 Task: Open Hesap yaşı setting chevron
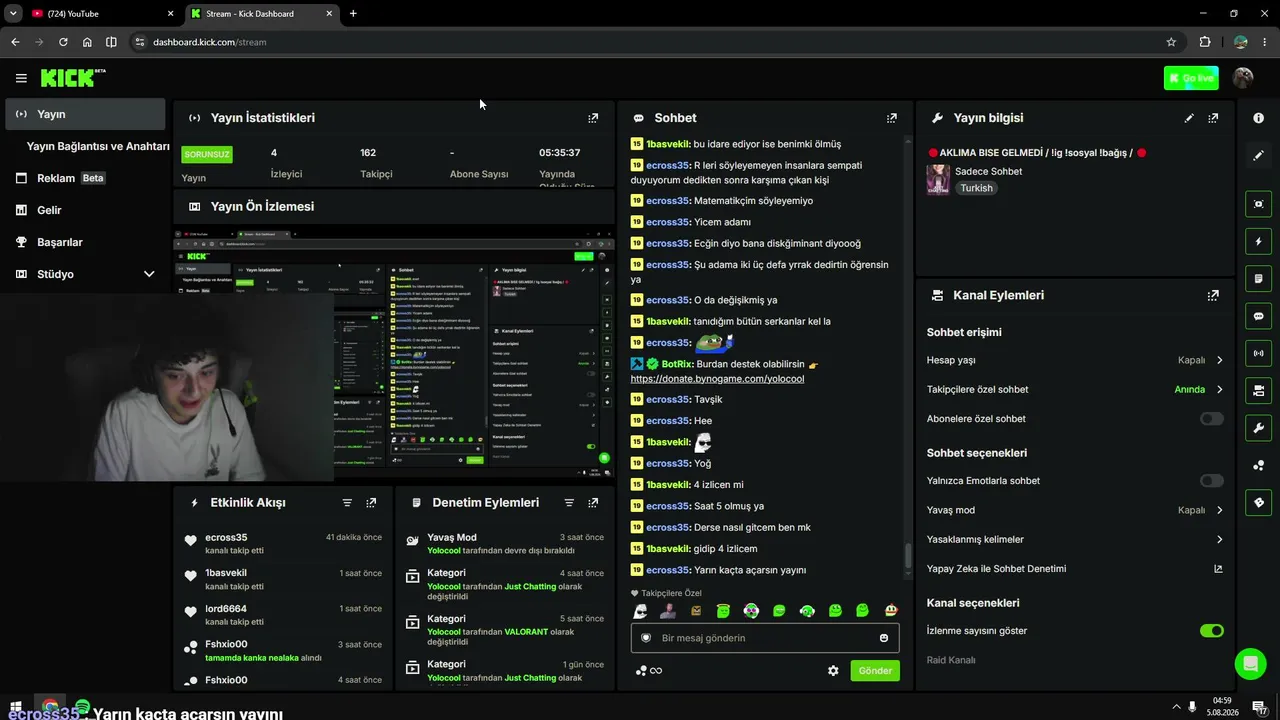point(1219,360)
